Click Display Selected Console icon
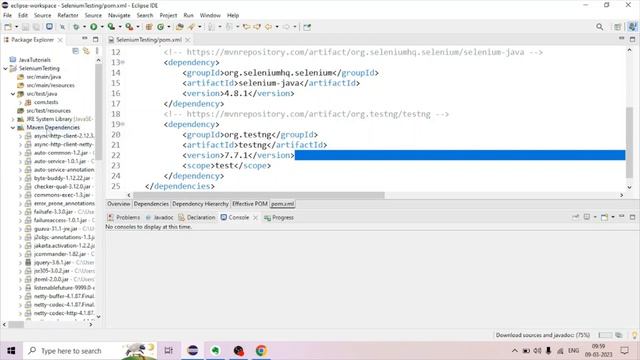The image size is (640, 360). click(587, 217)
